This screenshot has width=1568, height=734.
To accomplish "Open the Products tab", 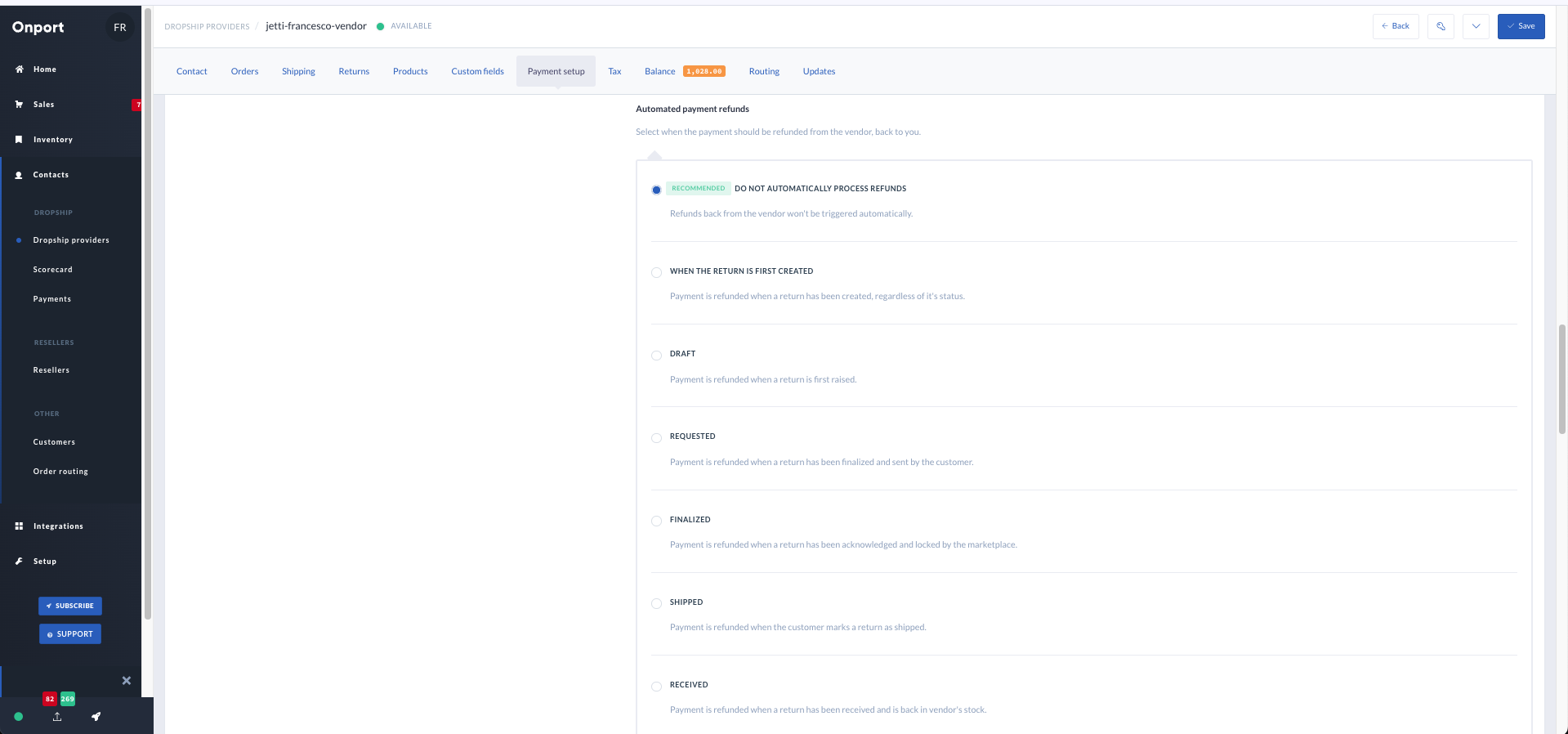I will tap(410, 71).
